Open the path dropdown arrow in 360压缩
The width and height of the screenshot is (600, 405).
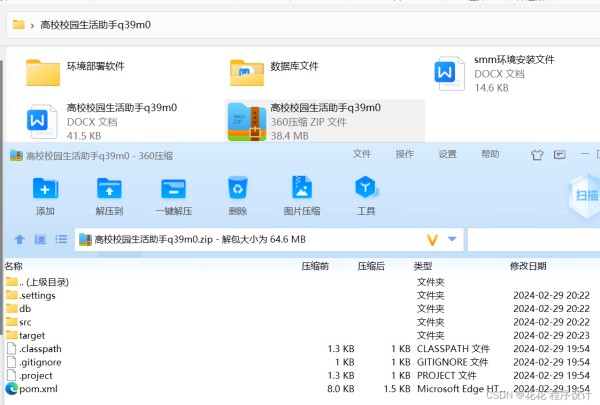[x=452, y=239]
